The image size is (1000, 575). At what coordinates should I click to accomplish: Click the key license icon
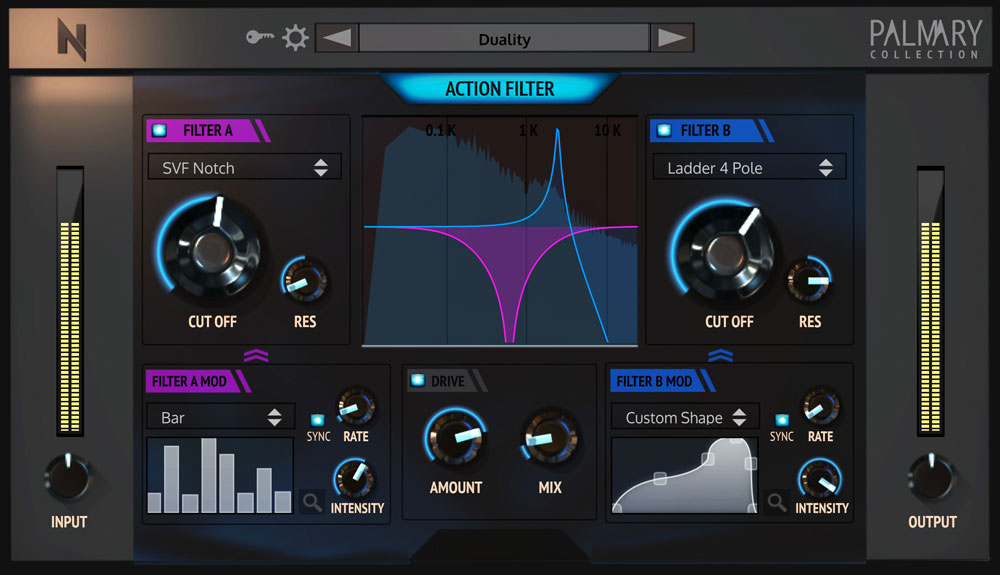(x=260, y=38)
